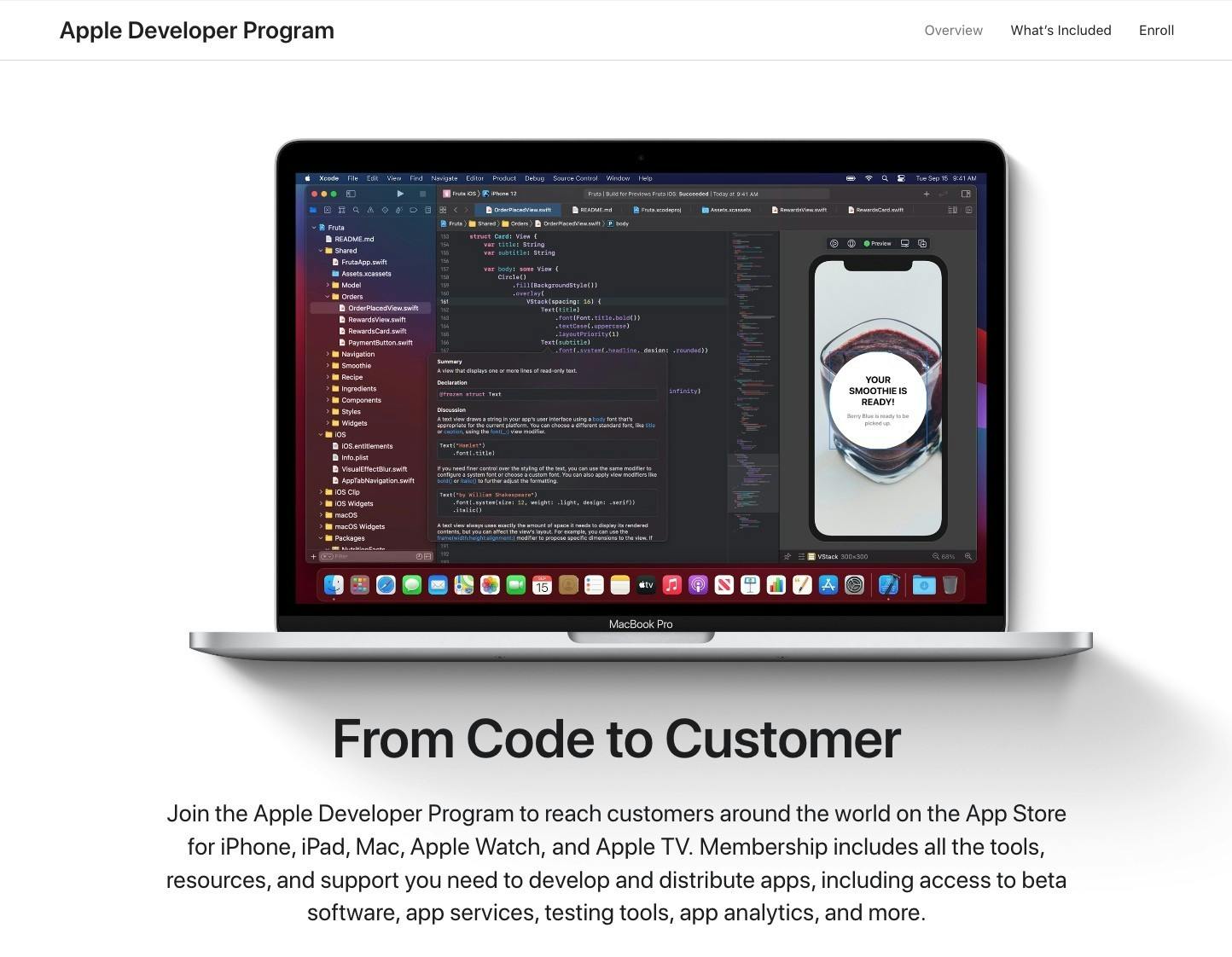Viewport: 1232px width, 957px height.
Task: Open Photos from the Dock
Action: tap(490, 584)
